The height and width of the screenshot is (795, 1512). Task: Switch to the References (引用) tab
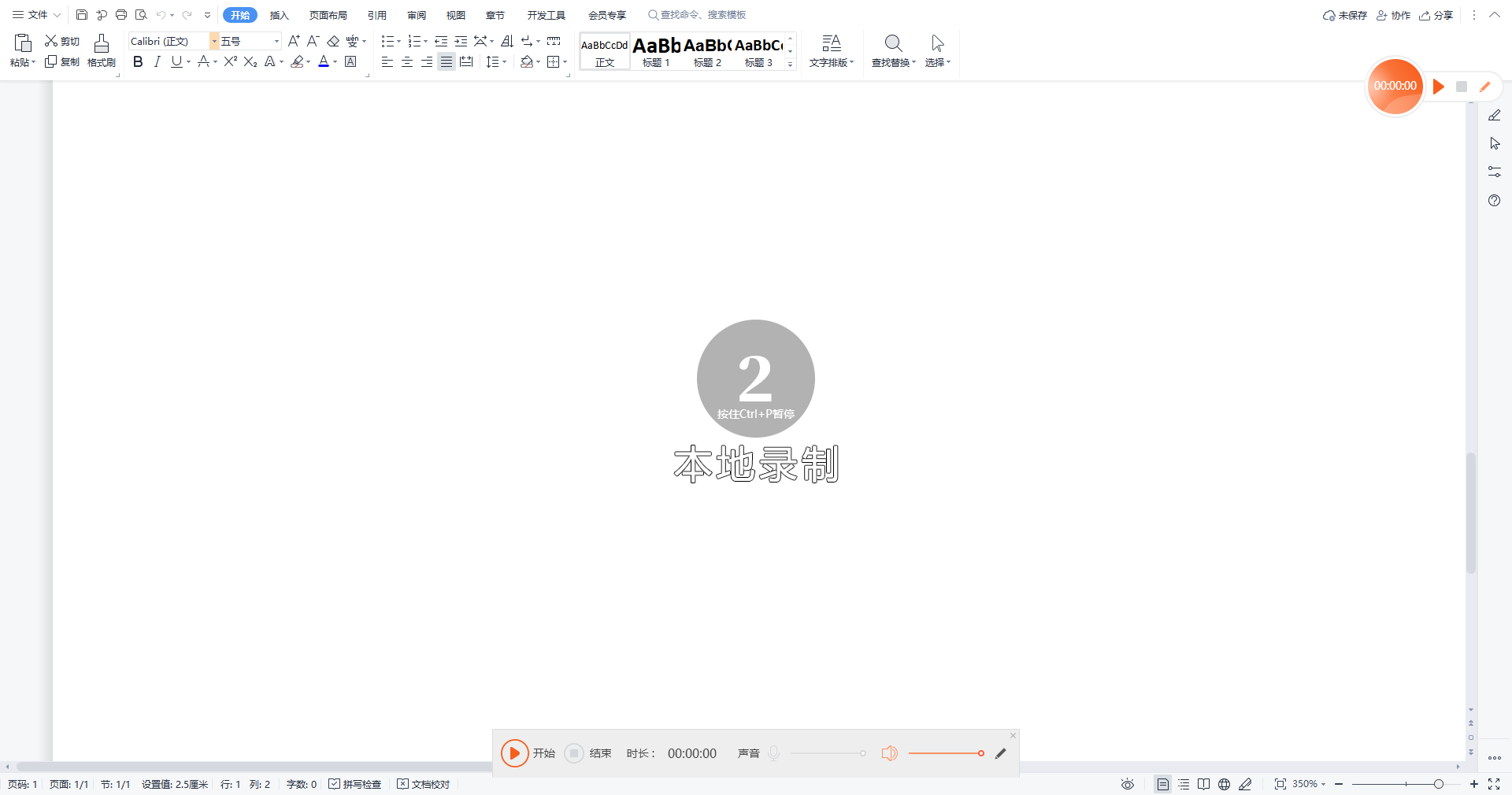coord(377,15)
